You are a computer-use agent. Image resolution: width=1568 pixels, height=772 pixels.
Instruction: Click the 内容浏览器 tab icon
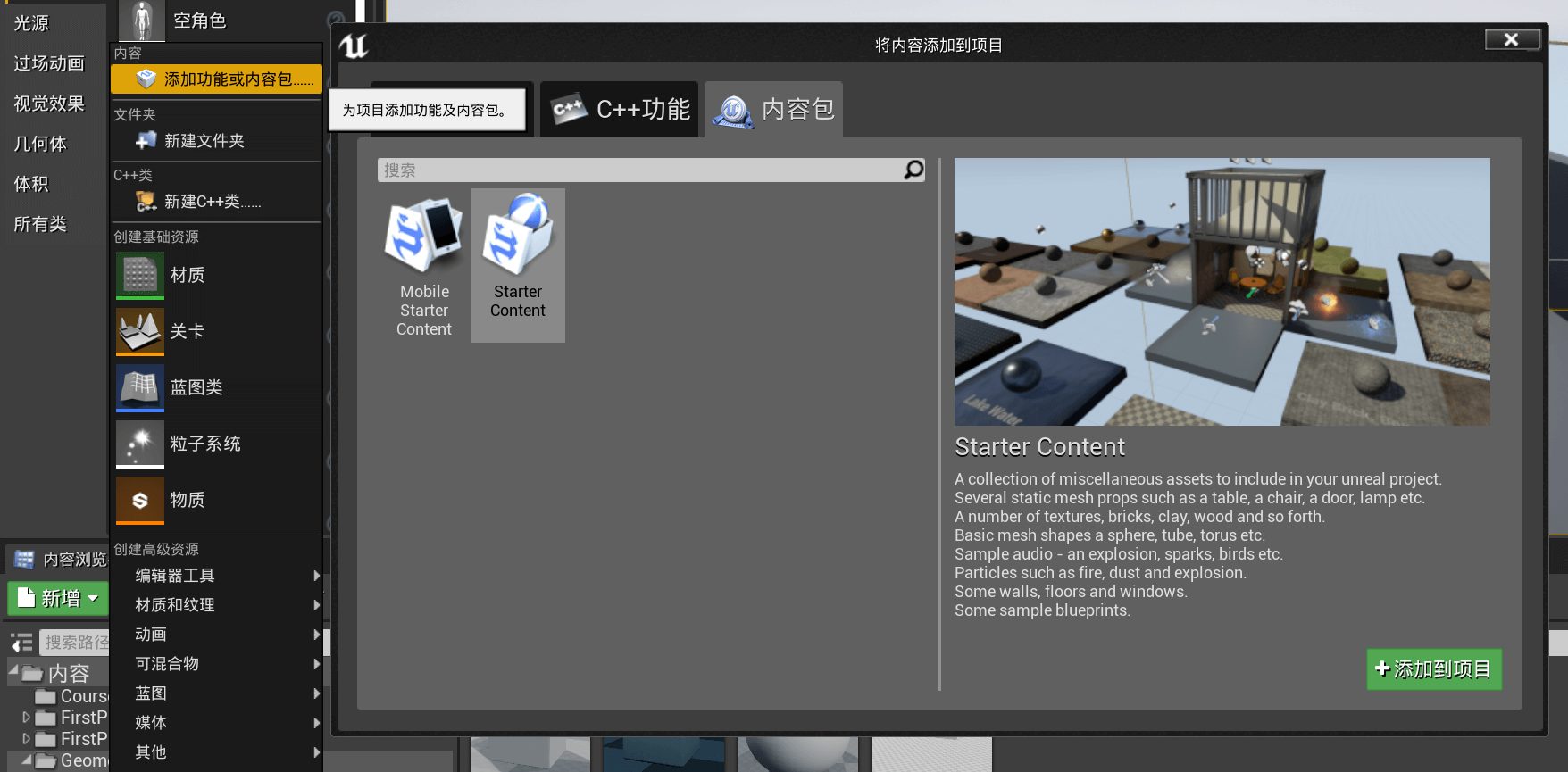tap(24, 560)
